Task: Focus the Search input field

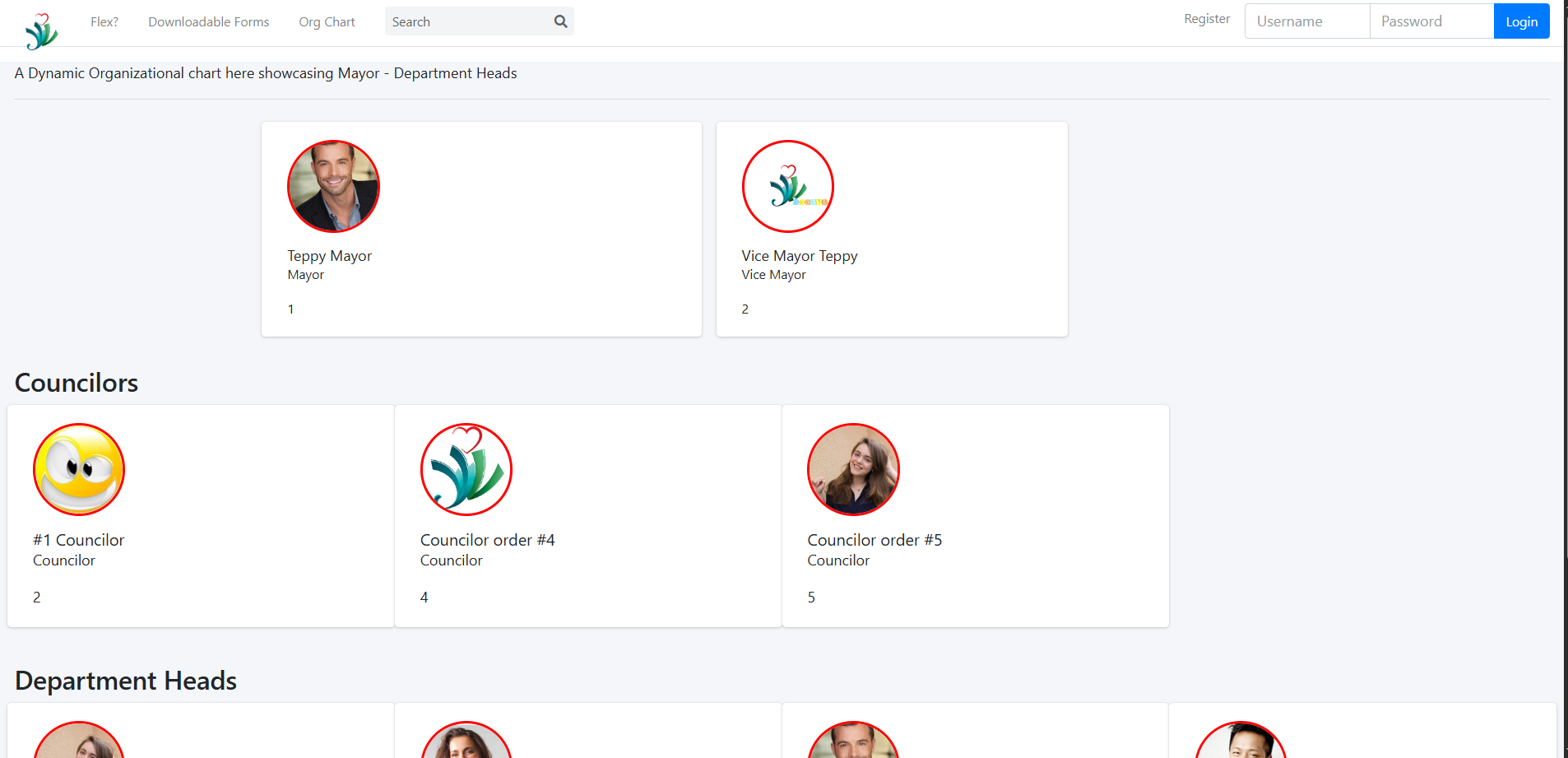Action: pyautogui.click(x=466, y=21)
